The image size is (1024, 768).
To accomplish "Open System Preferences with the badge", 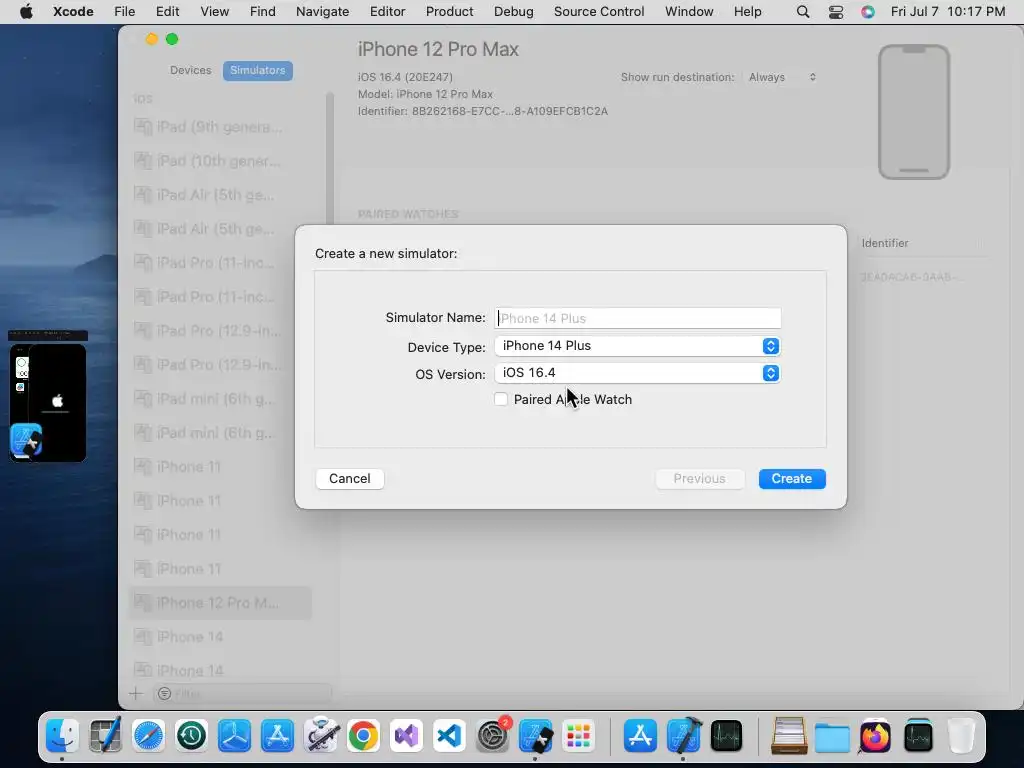I will tap(493, 736).
